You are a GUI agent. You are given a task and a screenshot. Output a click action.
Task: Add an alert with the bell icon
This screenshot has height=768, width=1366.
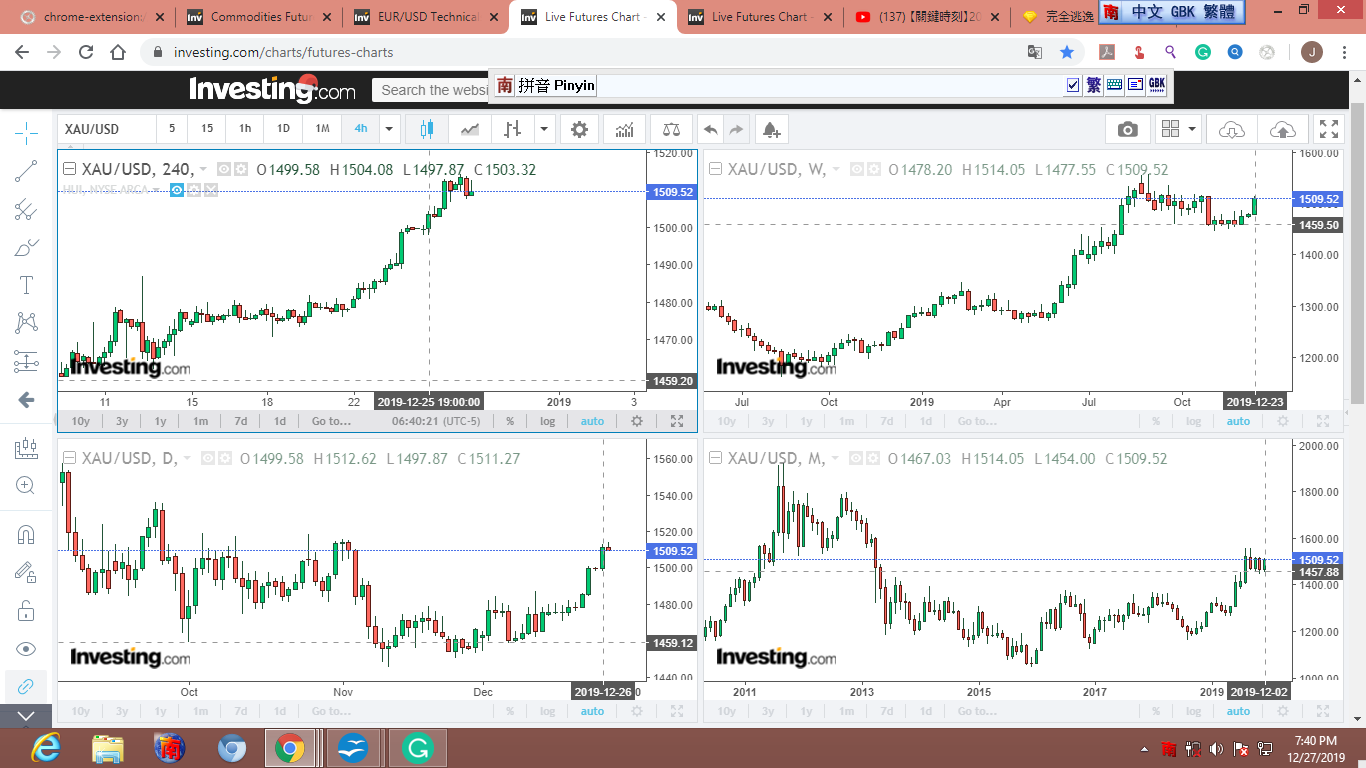(x=770, y=129)
